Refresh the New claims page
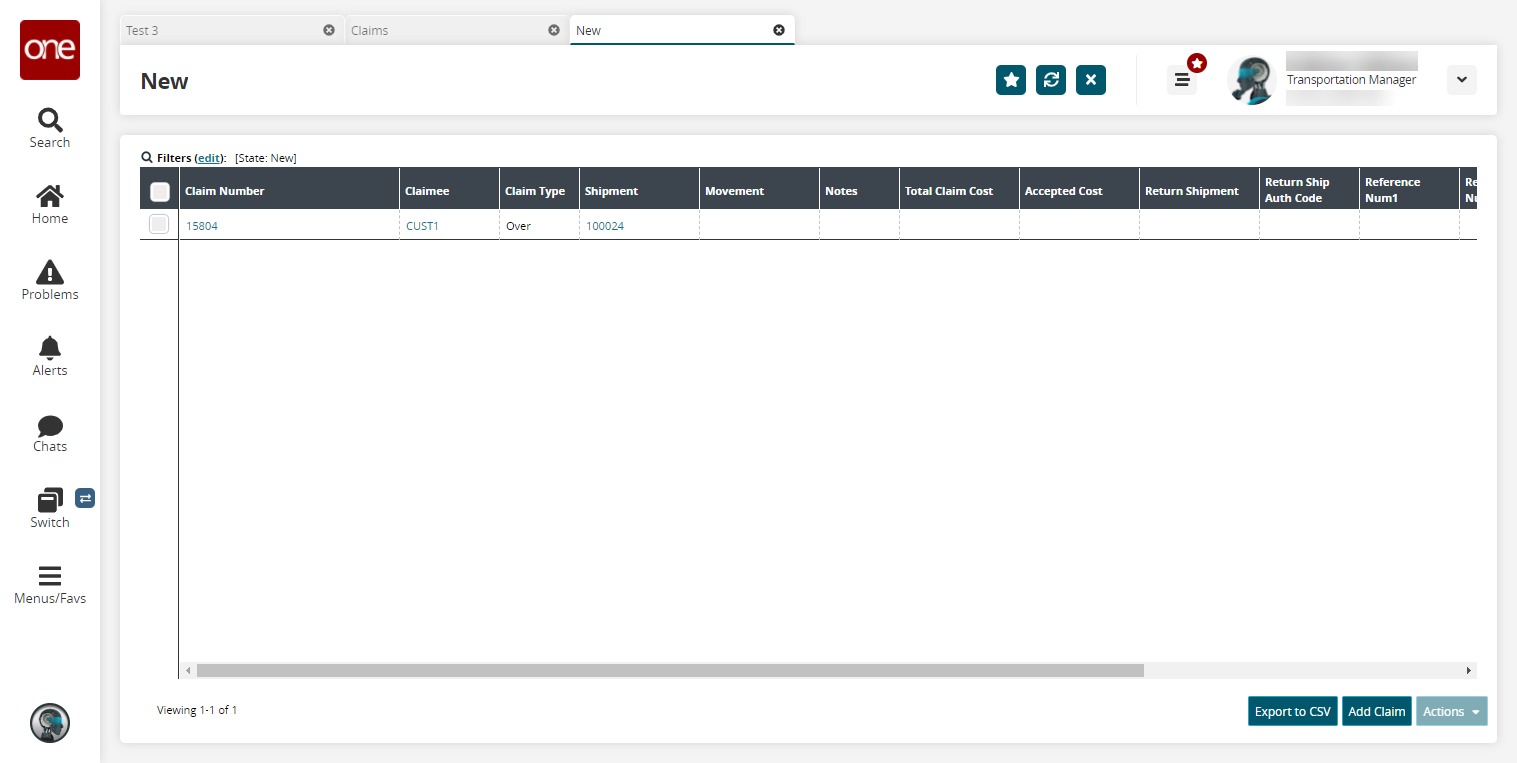This screenshot has height=763, width=1517. (1051, 80)
